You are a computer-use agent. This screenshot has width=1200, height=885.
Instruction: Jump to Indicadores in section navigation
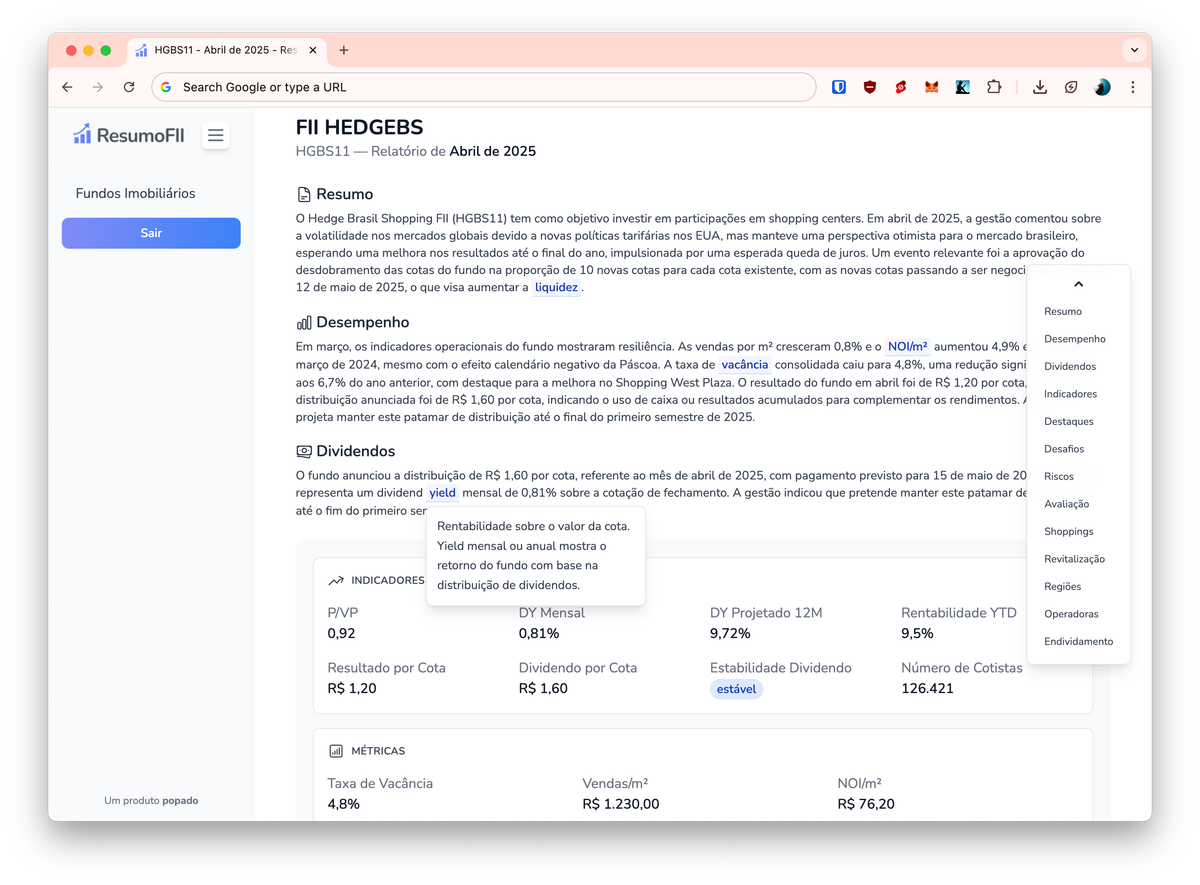click(1070, 394)
